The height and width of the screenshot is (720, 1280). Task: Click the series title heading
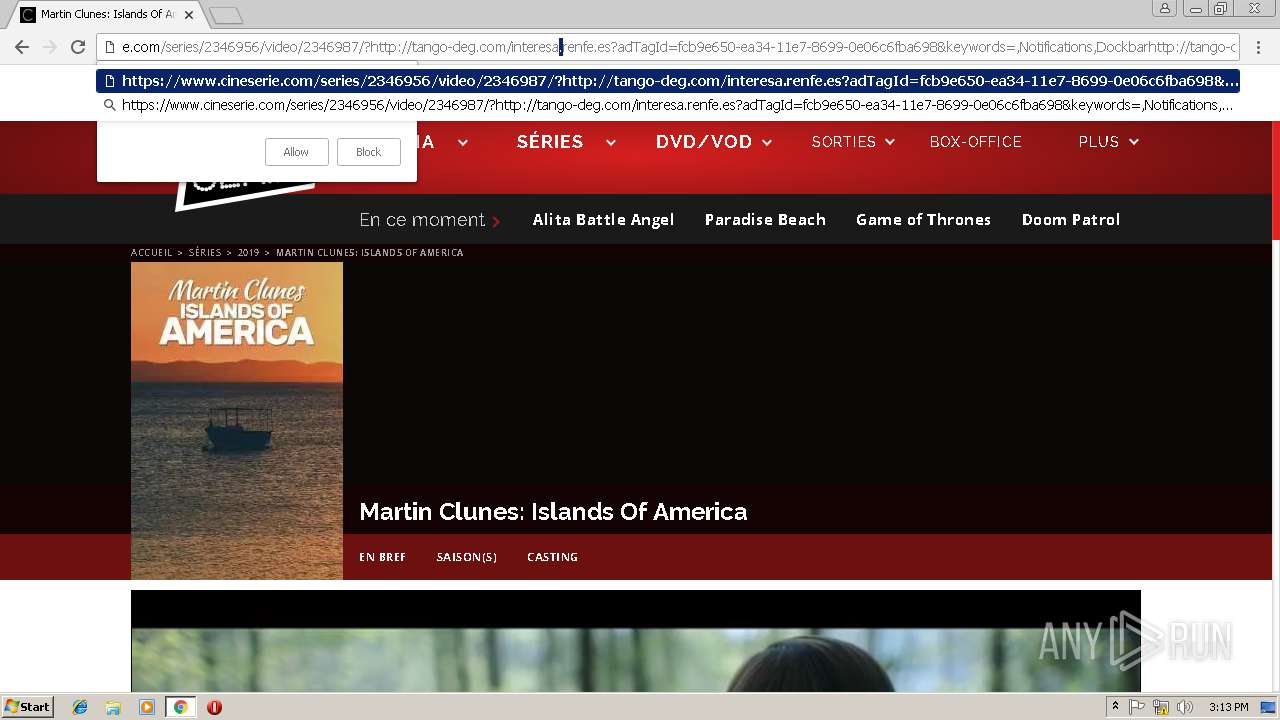click(x=553, y=512)
